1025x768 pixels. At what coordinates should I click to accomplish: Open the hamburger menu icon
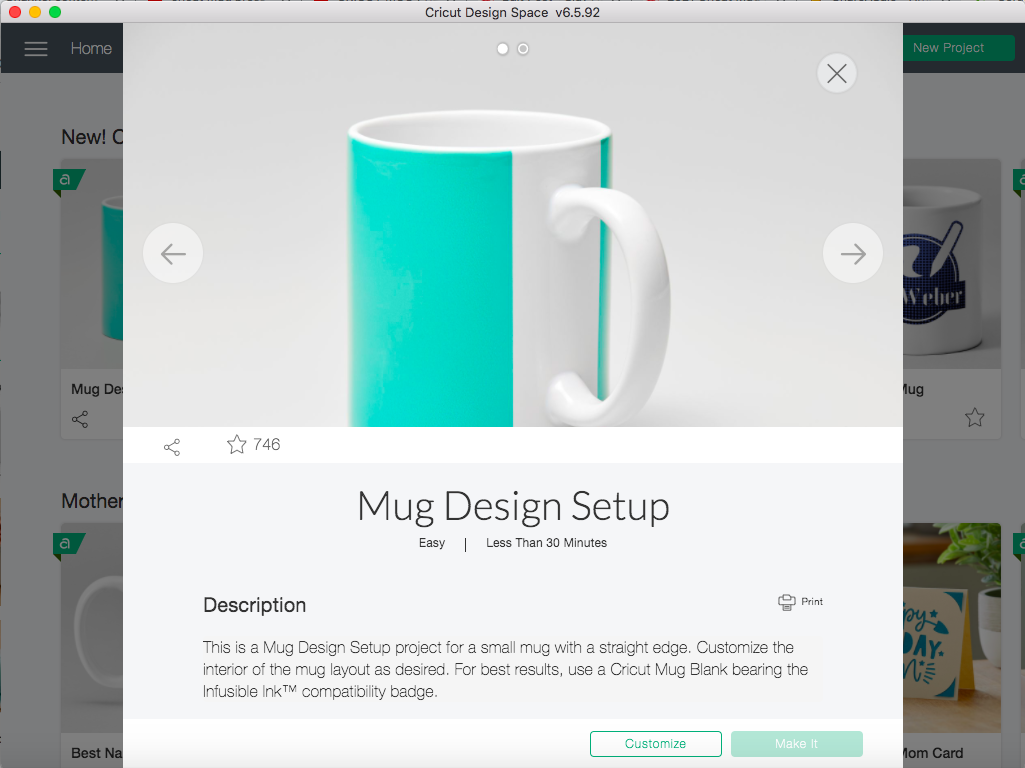36,48
